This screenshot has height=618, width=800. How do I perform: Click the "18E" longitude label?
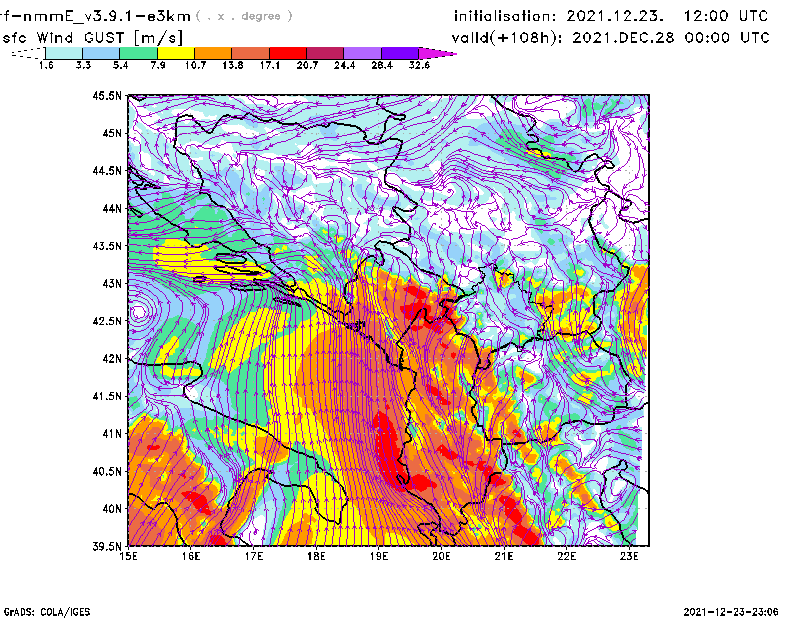click(316, 556)
